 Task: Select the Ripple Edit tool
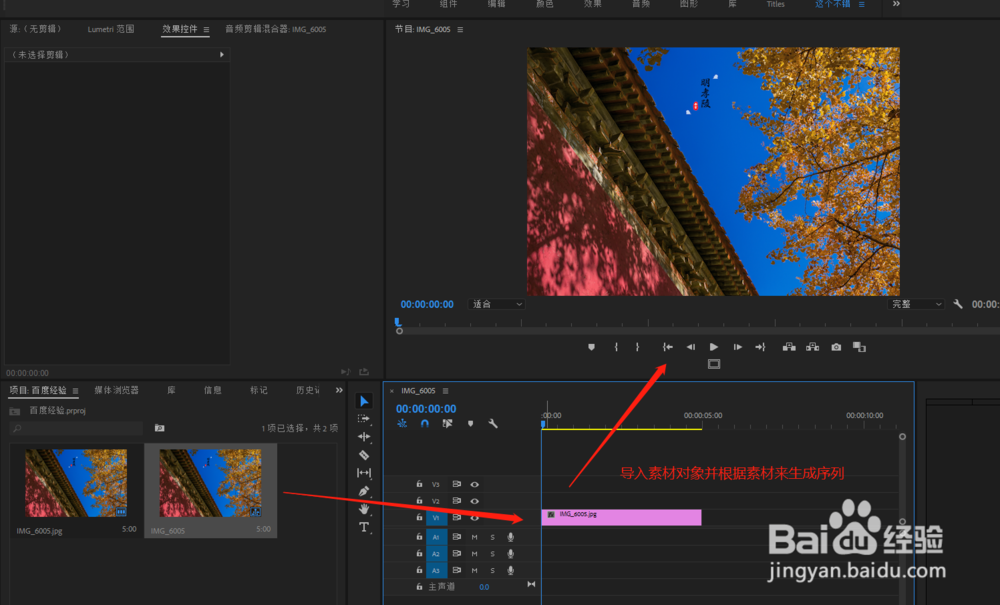[364, 437]
